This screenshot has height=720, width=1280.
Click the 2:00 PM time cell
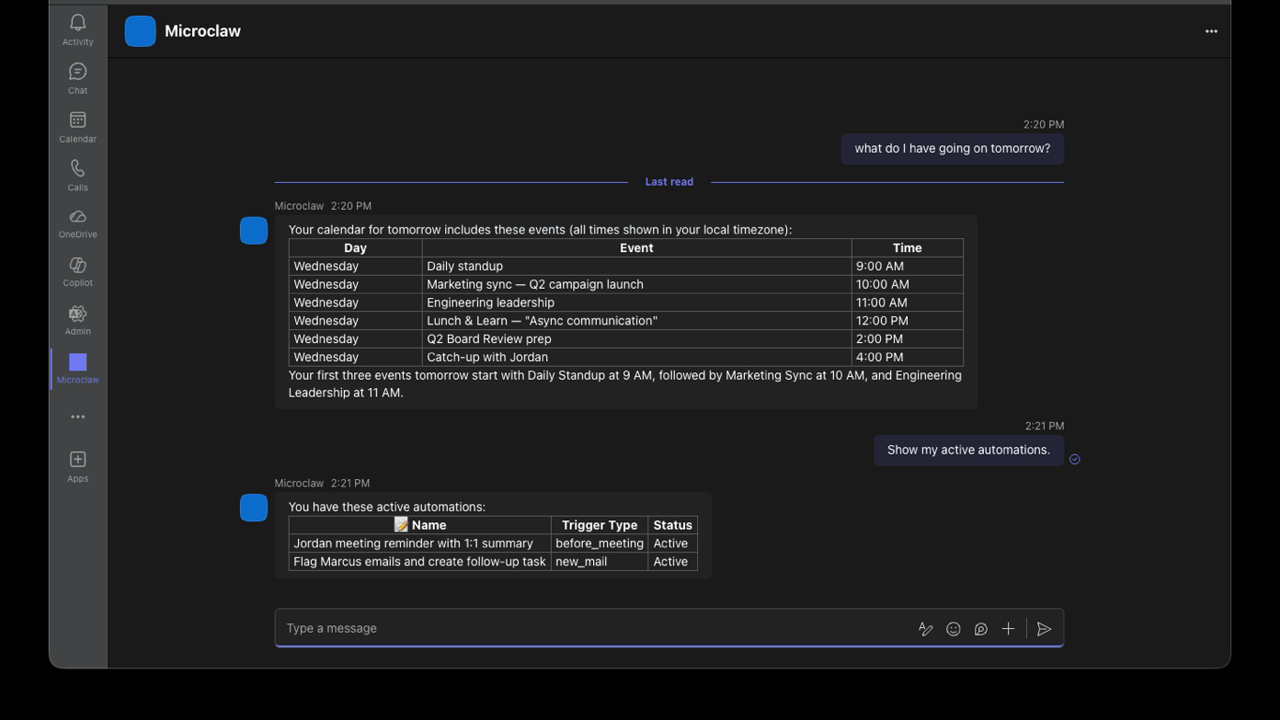point(907,339)
